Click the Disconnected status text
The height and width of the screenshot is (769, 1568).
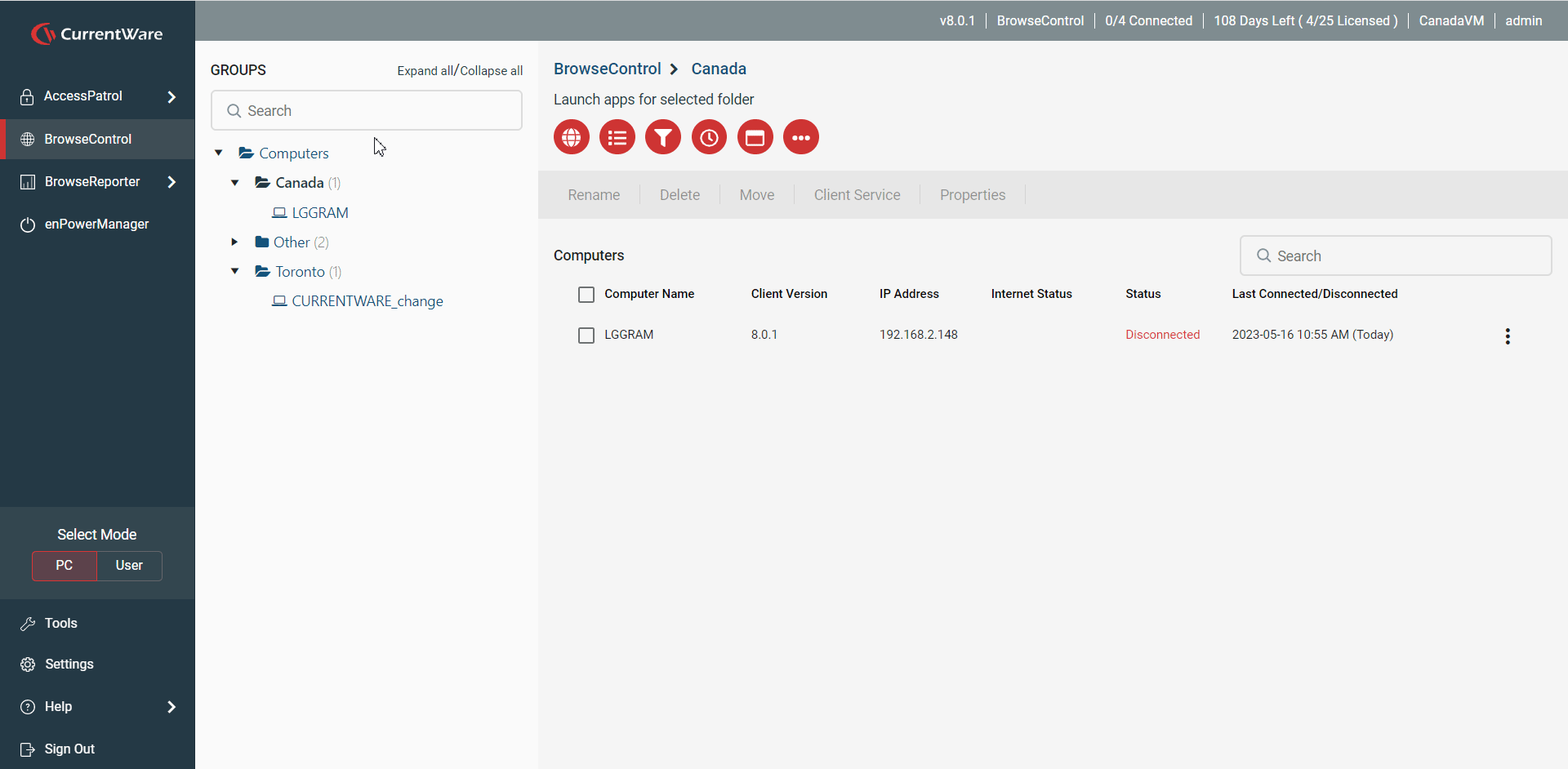click(1163, 336)
